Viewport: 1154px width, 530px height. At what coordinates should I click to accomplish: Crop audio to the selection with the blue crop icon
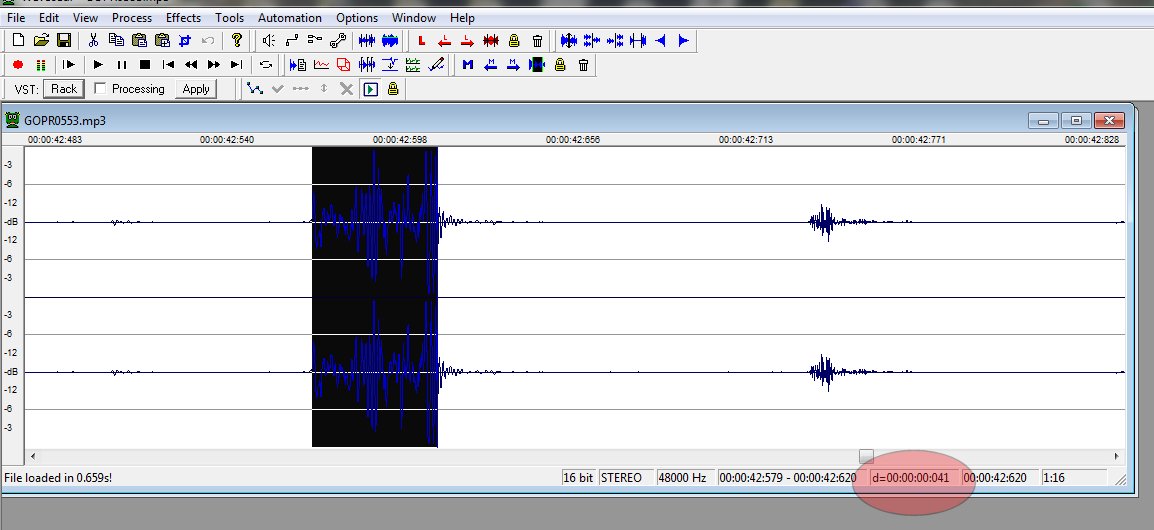pyautogui.click(x=185, y=40)
